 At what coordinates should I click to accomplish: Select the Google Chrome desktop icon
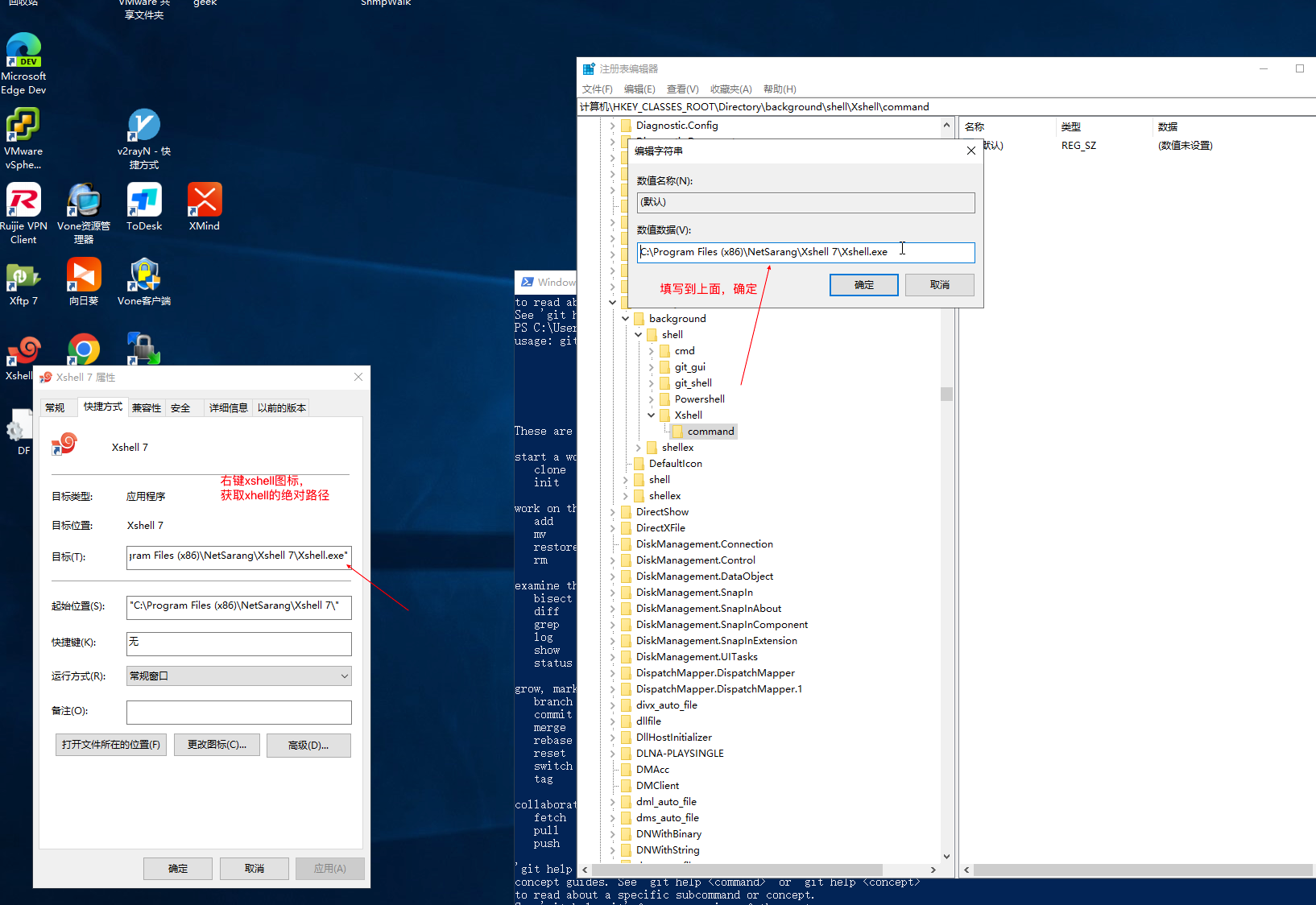tap(84, 349)
